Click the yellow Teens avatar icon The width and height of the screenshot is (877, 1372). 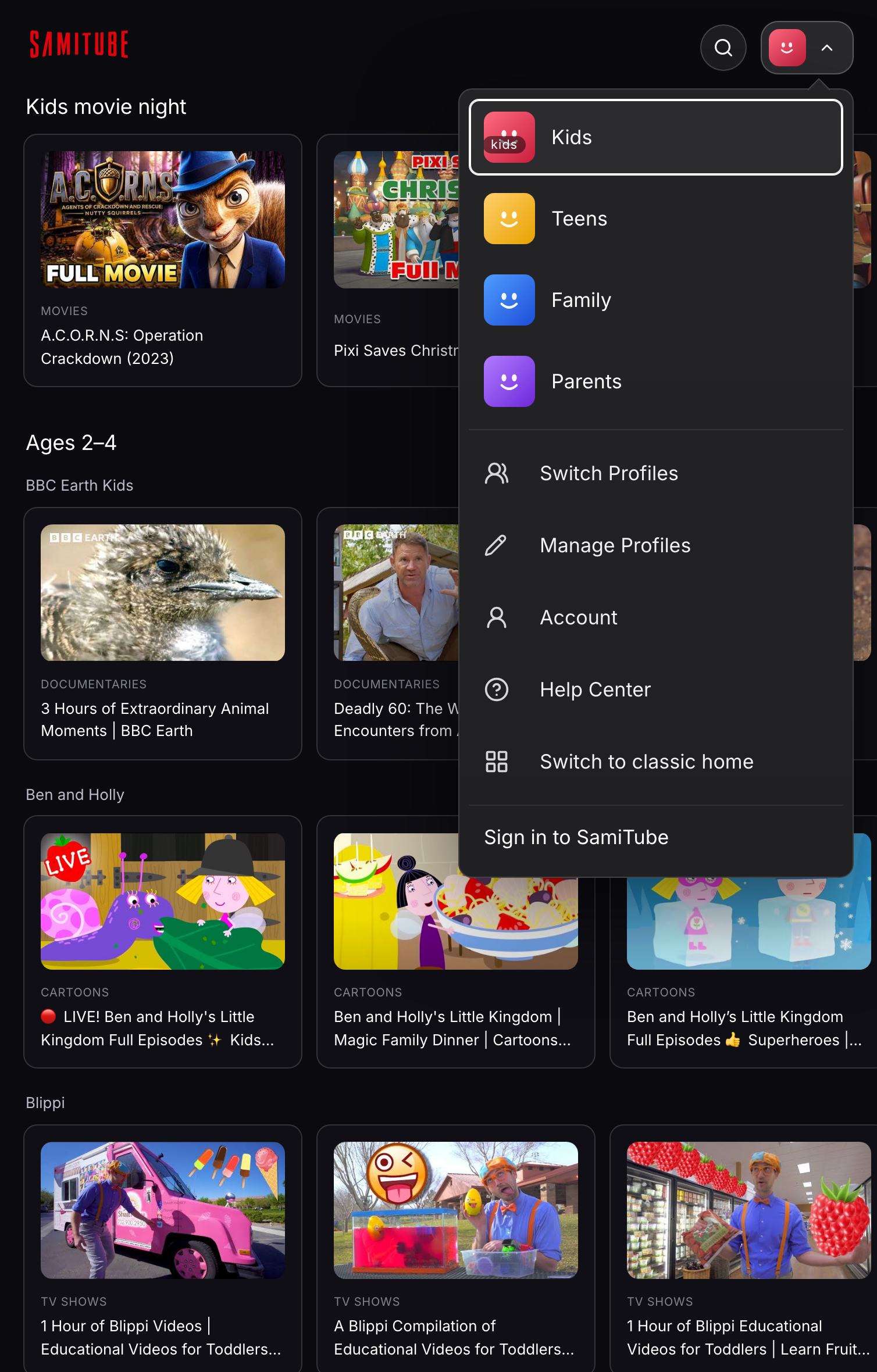(x=509, y=219)
